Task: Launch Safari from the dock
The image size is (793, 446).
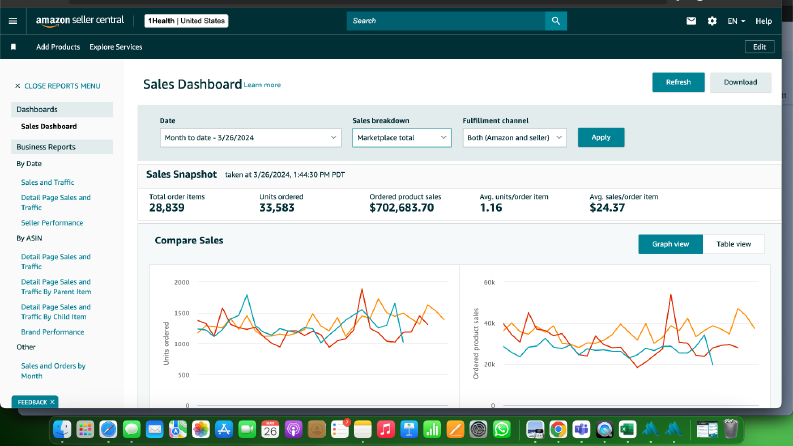Action: 108,429
